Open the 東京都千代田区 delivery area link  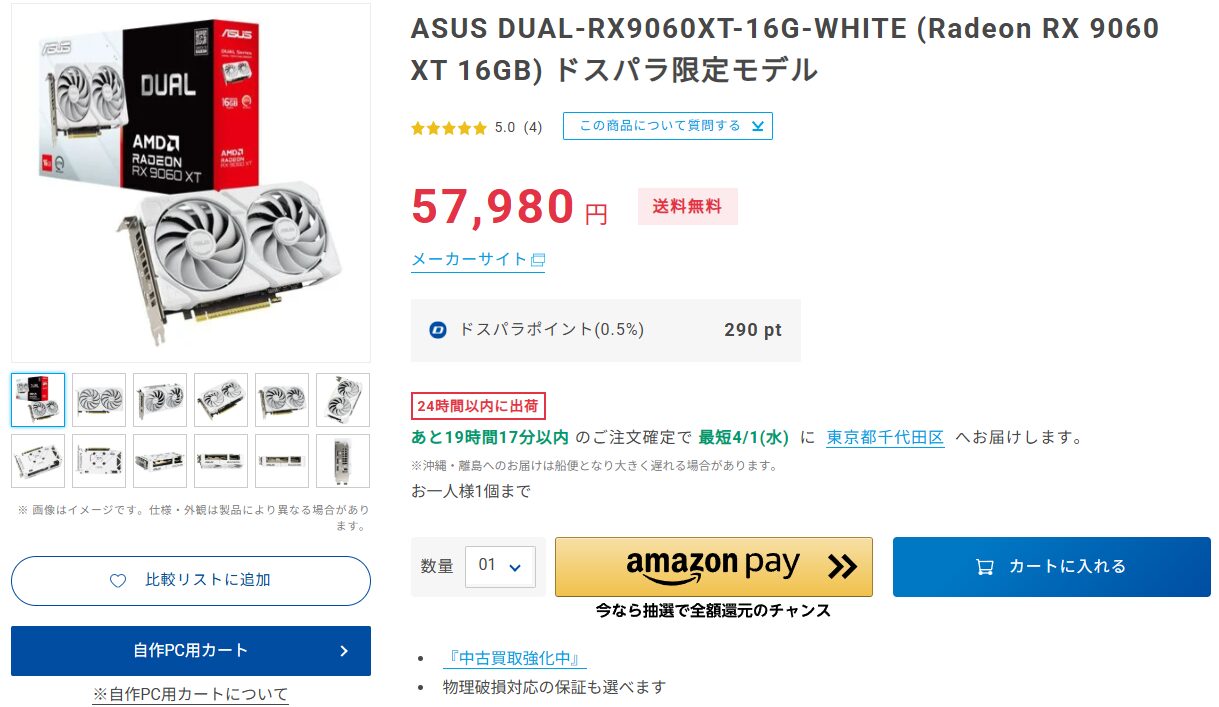point(885,437)
